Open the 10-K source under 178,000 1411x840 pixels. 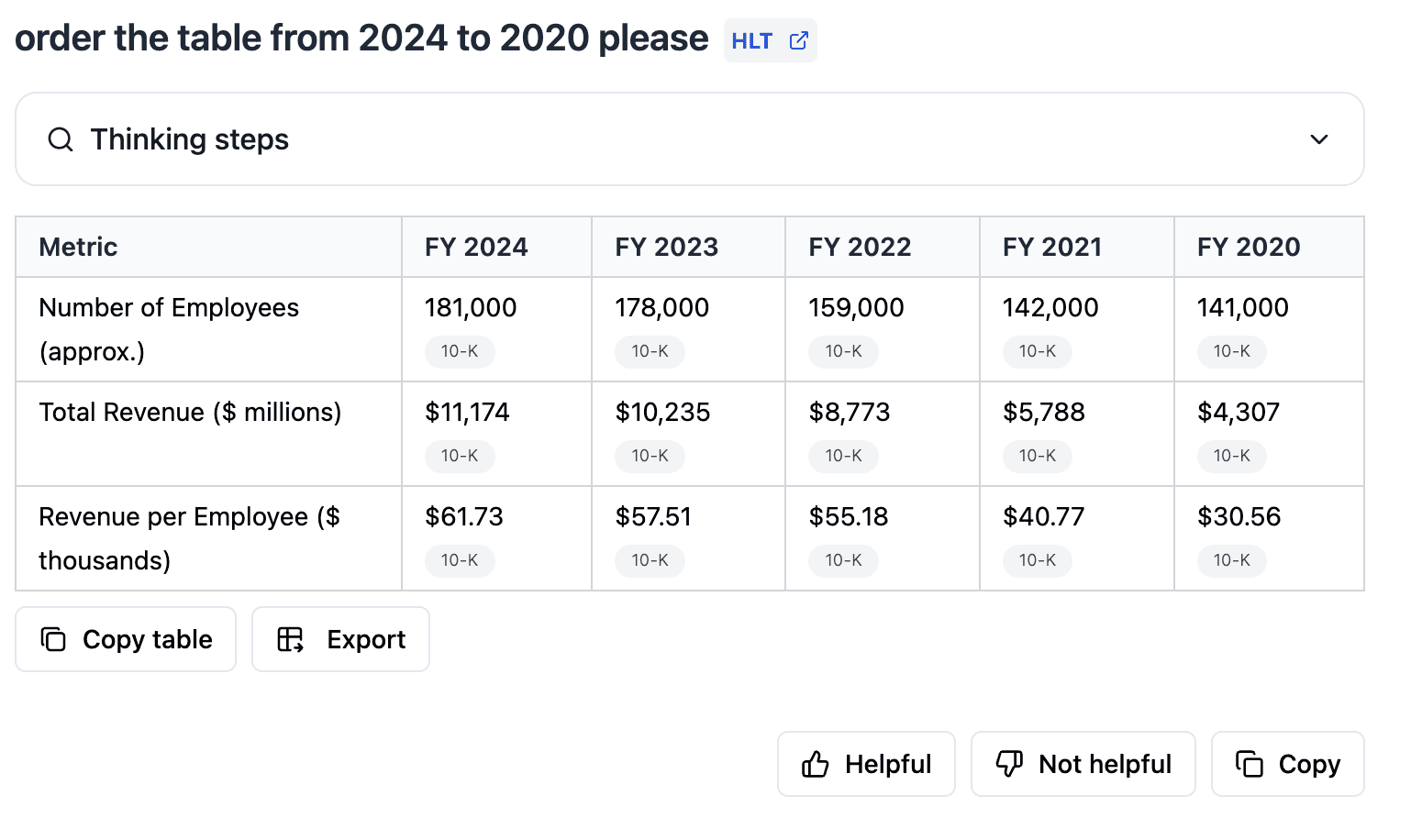coord(650,351)
